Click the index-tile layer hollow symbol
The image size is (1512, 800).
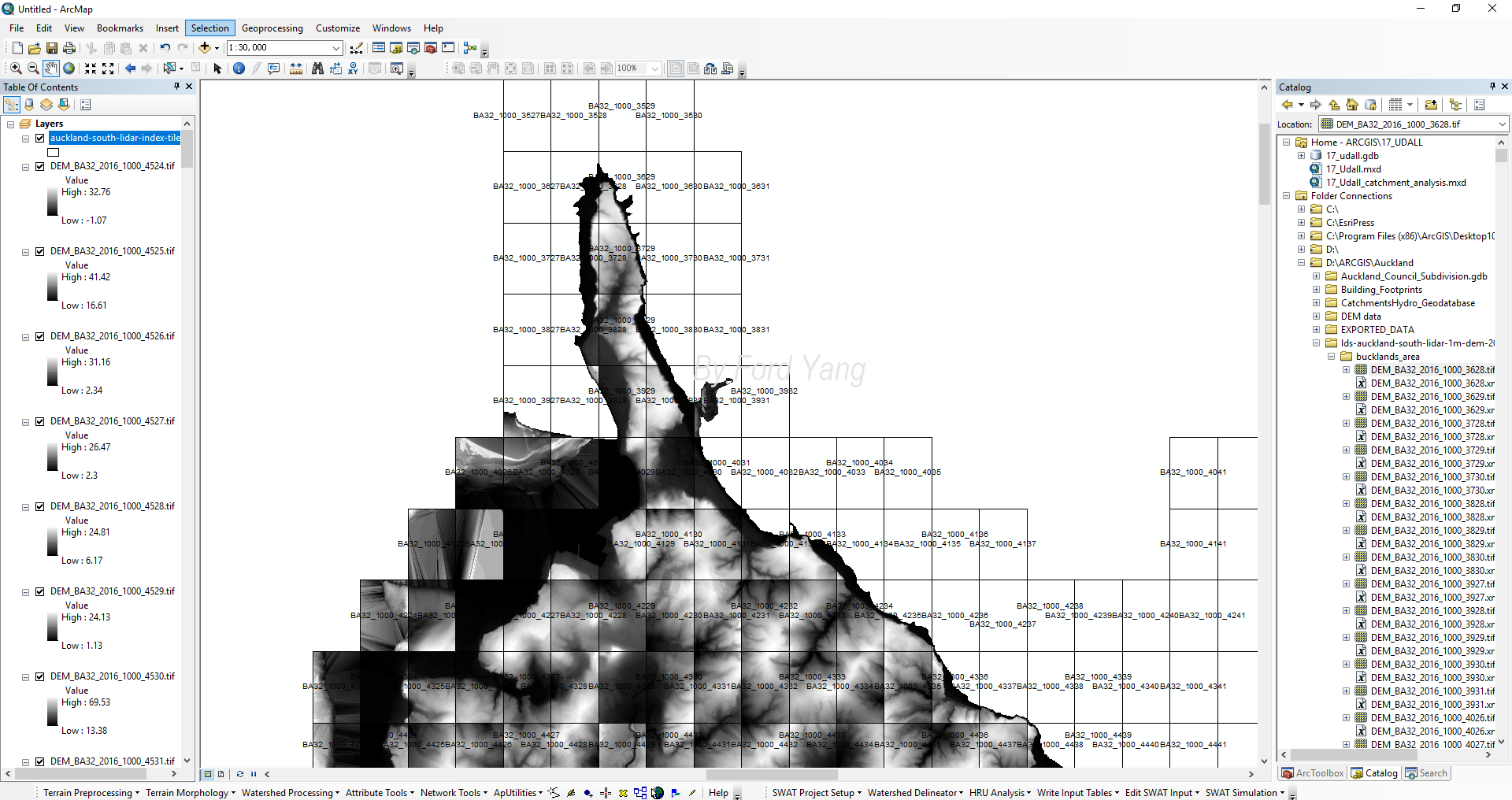click(54, 153)
